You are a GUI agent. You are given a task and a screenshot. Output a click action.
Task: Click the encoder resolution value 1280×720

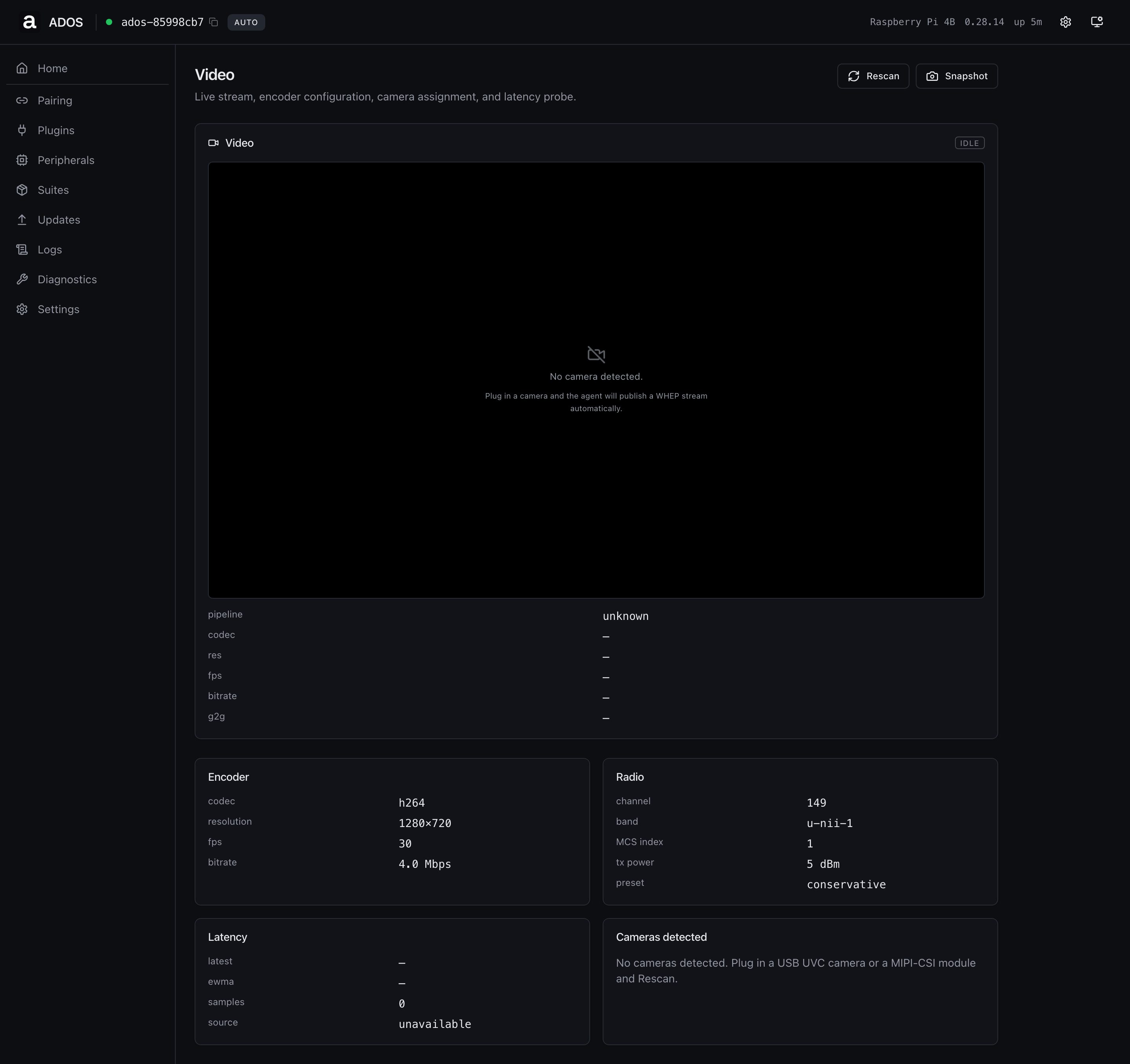point(425,823)
